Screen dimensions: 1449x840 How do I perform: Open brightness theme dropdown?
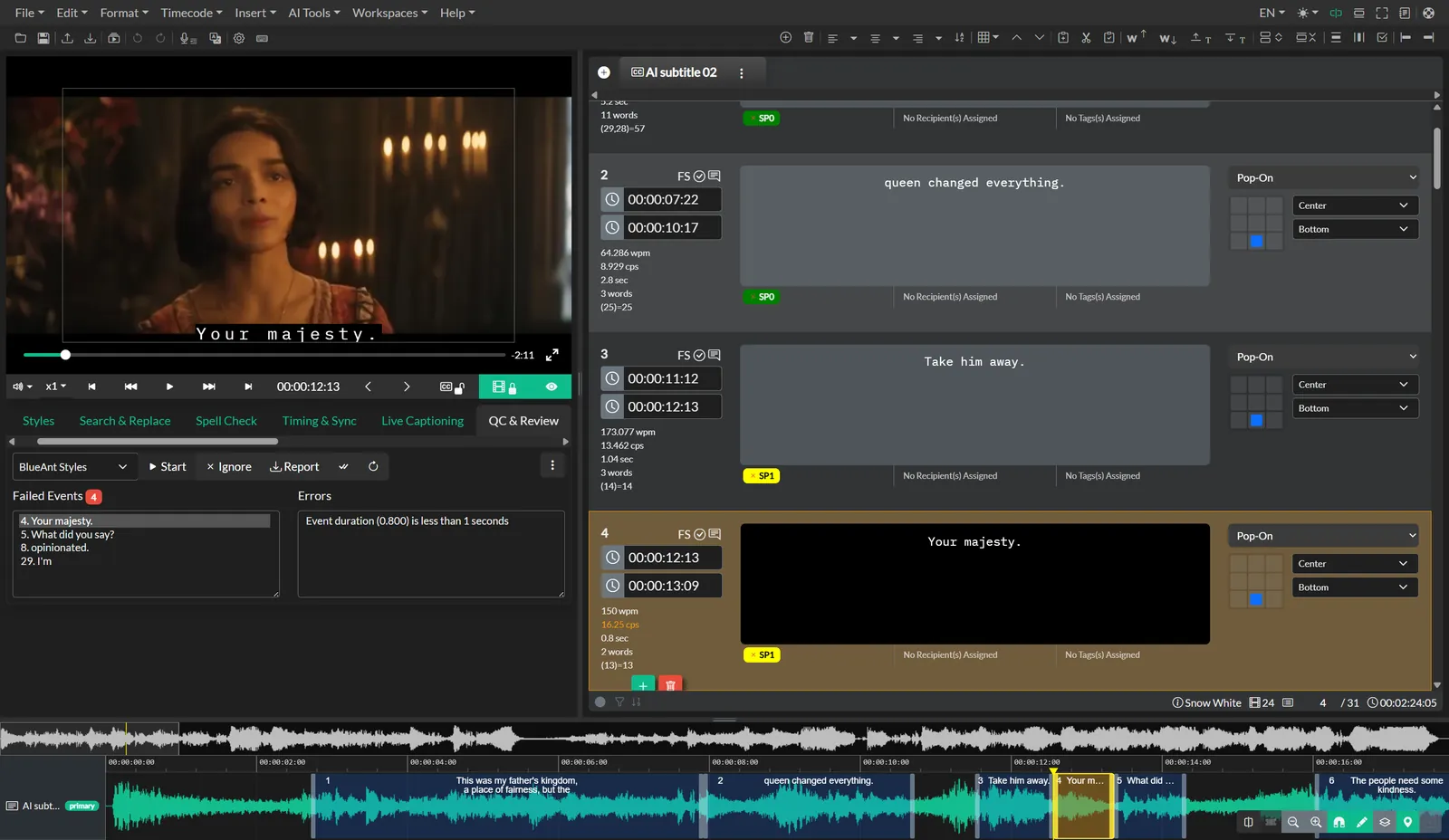click(x=1308, y=13)
